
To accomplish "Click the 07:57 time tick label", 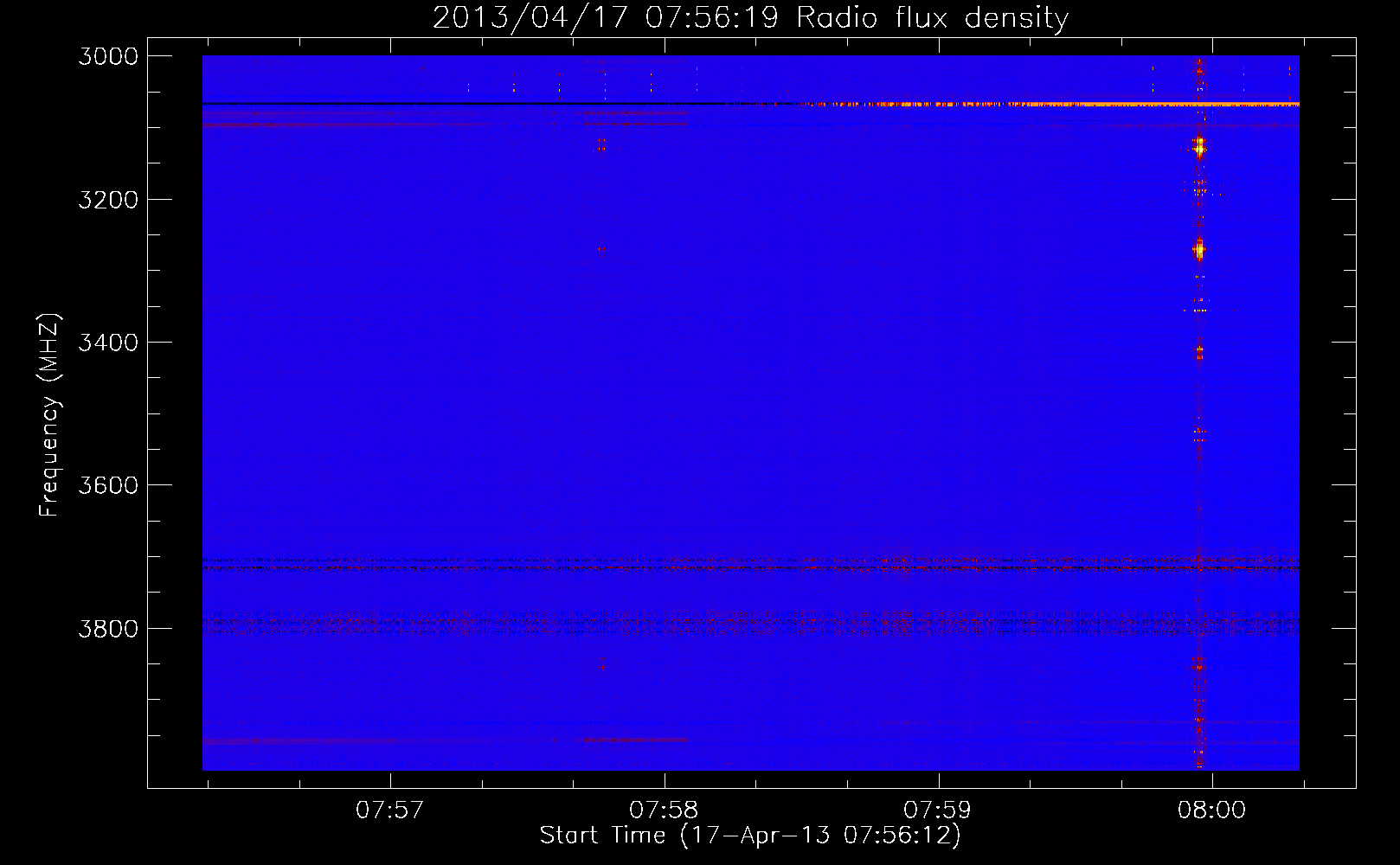I will (x=390, y=810).
